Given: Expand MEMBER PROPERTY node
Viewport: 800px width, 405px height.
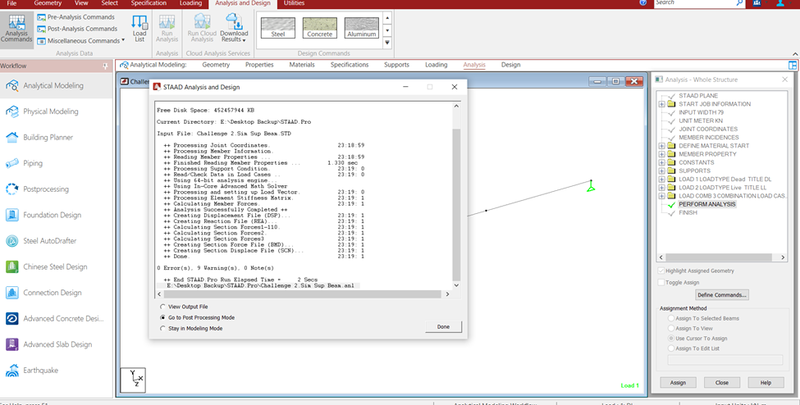Looking at the screenshot, I should [662, 154].
